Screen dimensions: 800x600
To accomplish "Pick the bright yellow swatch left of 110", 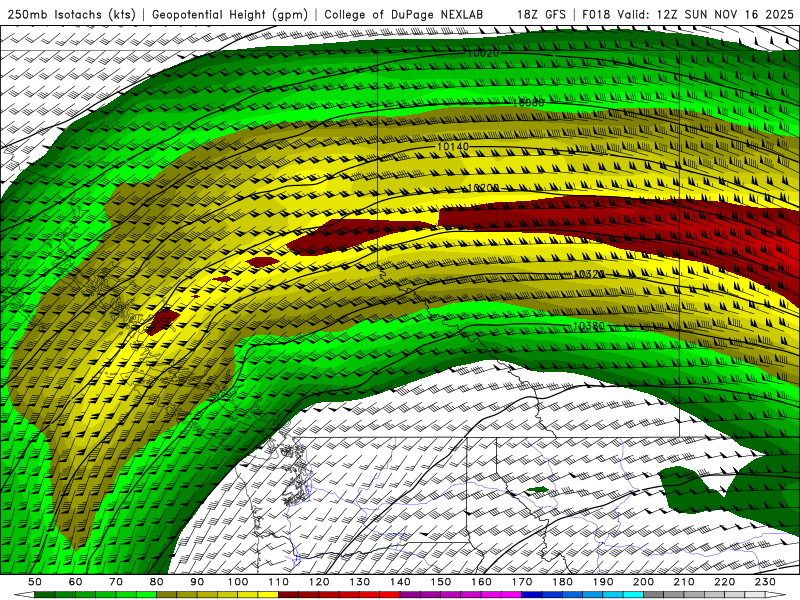I will click(268, 595).
